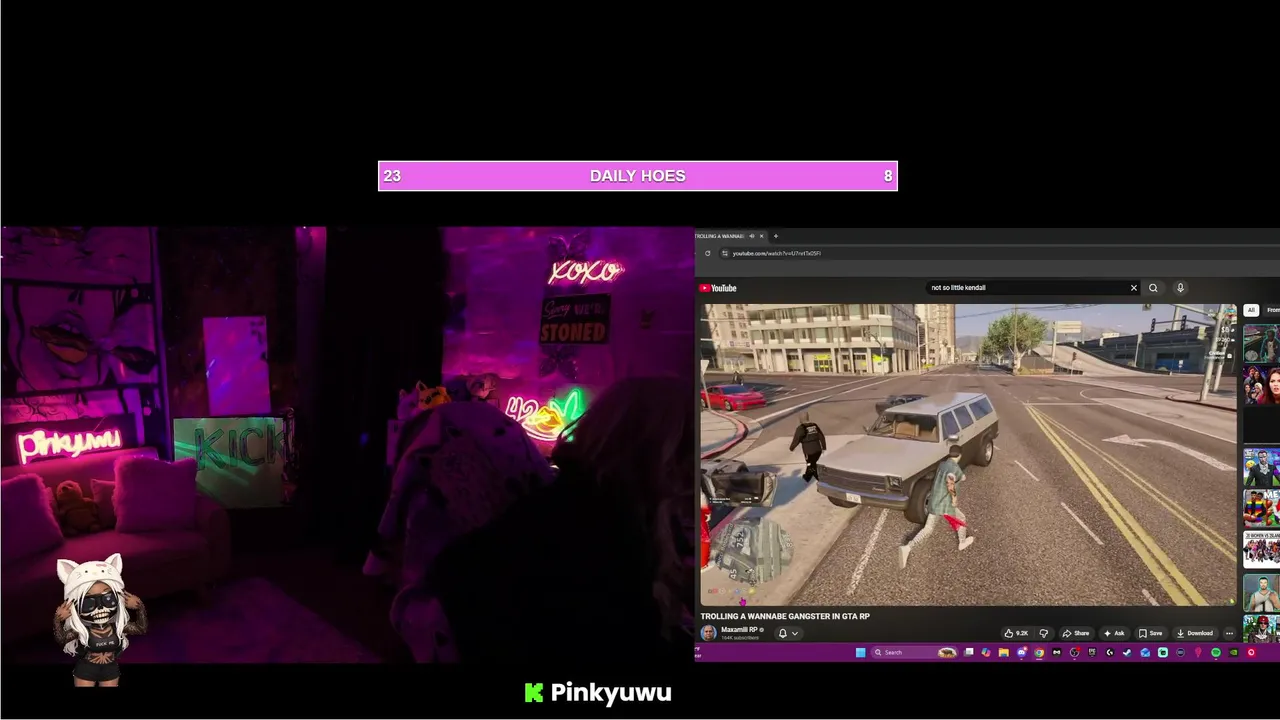1280x720 pixels.
Task: Open the Mail app on the taskbar
Action: pyautogui.click(x=1145, y=652)
